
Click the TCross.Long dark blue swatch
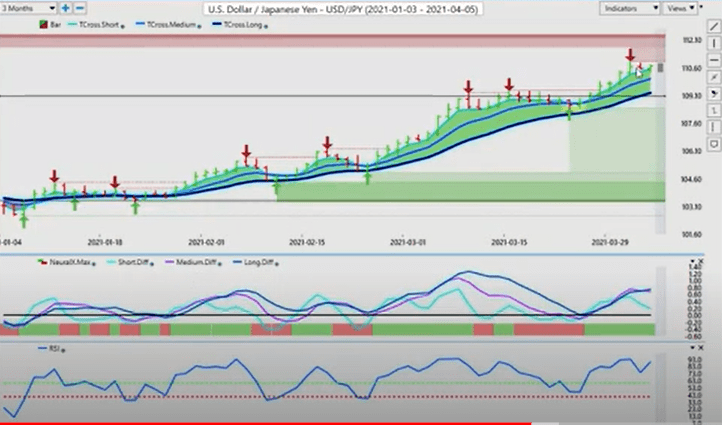(x=217, y=24)
